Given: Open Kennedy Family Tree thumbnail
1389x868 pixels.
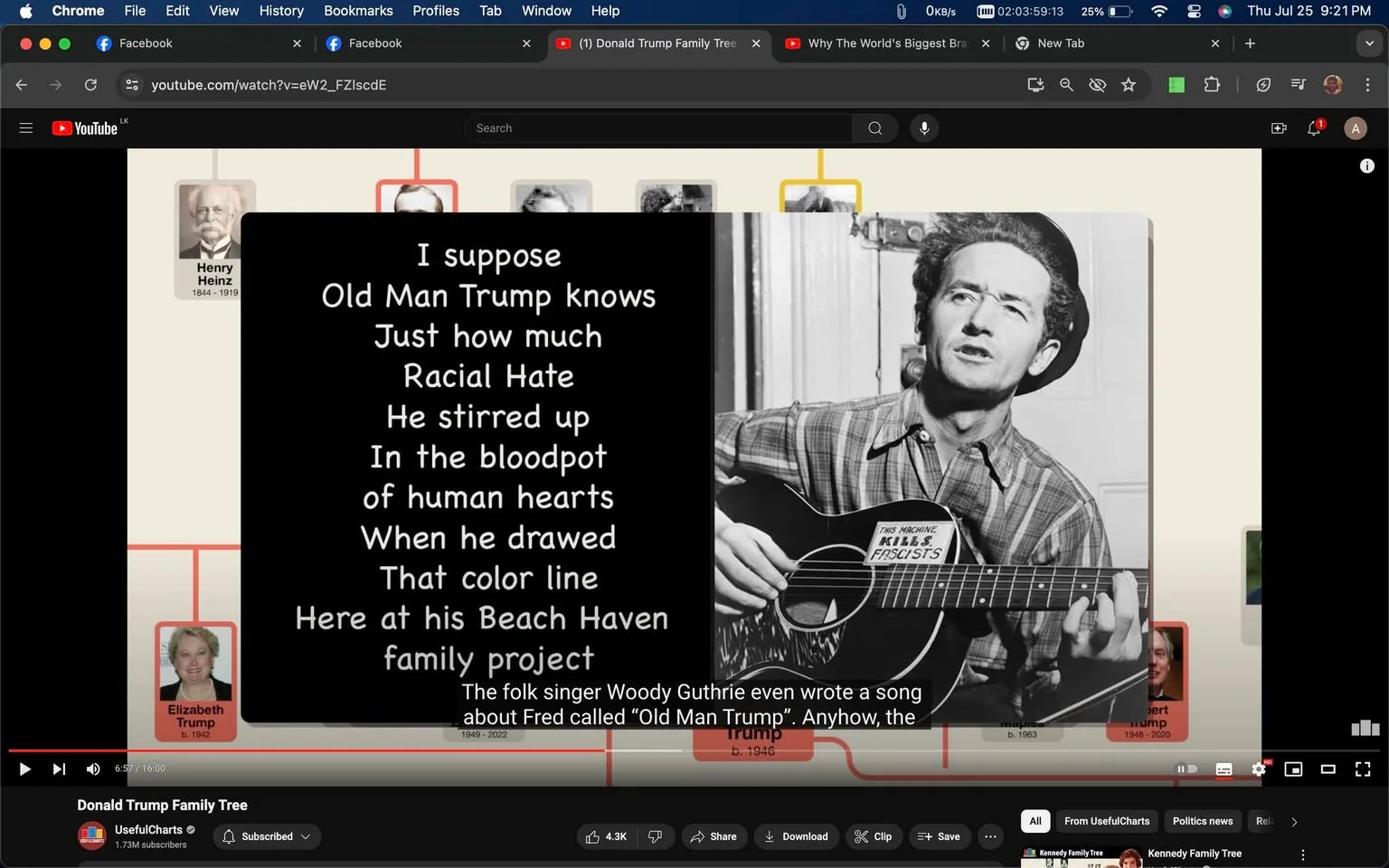Looking at the screenshot, I should click(1082, 857).
